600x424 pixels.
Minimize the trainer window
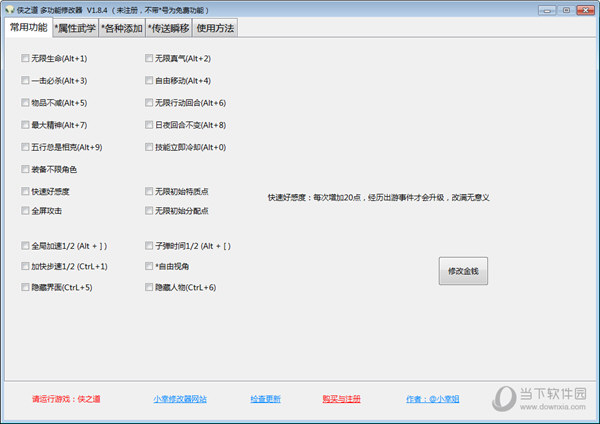tap(547, 10)
